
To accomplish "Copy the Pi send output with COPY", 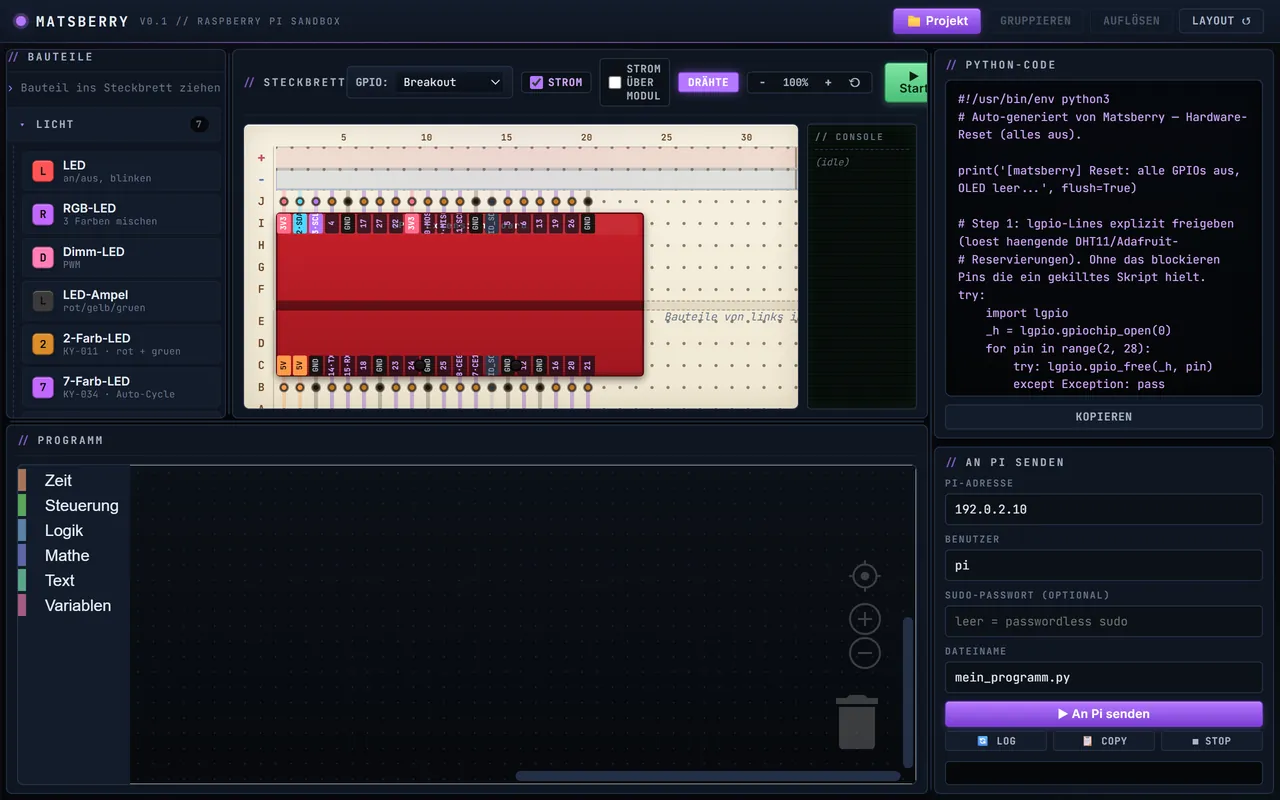I will pyautogui.click(x=1104, y=741).
